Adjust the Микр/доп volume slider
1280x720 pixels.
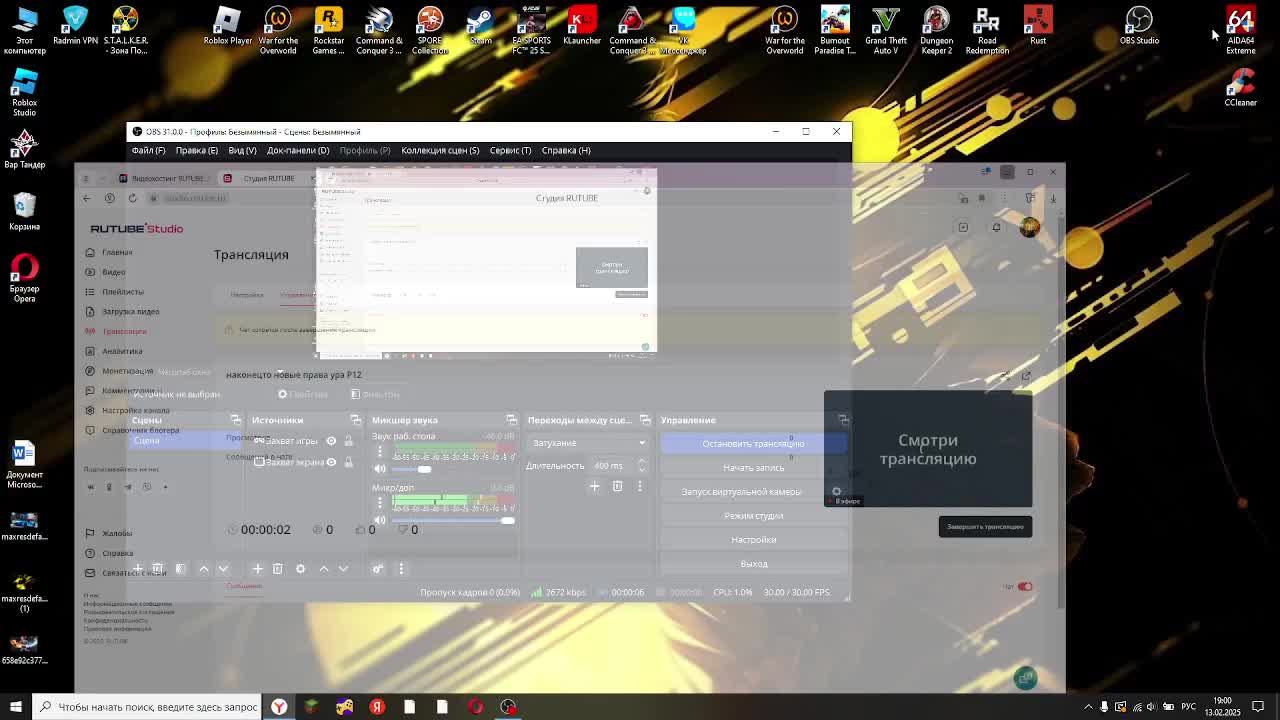coord(452,520)
